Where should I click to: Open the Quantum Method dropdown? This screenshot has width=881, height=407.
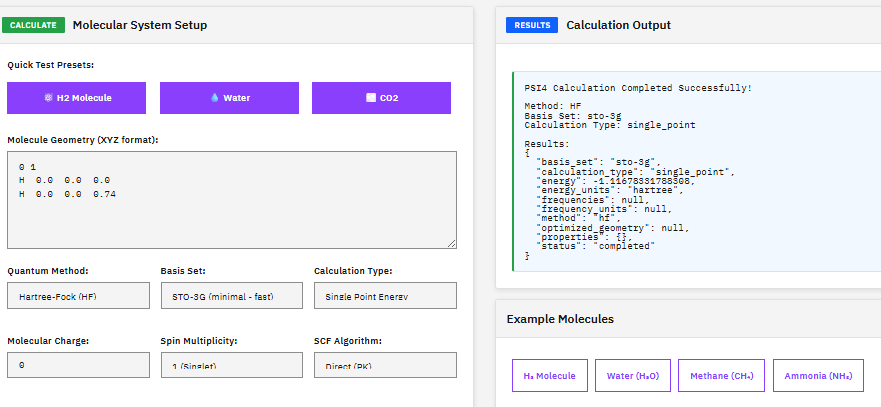[77, 296]
